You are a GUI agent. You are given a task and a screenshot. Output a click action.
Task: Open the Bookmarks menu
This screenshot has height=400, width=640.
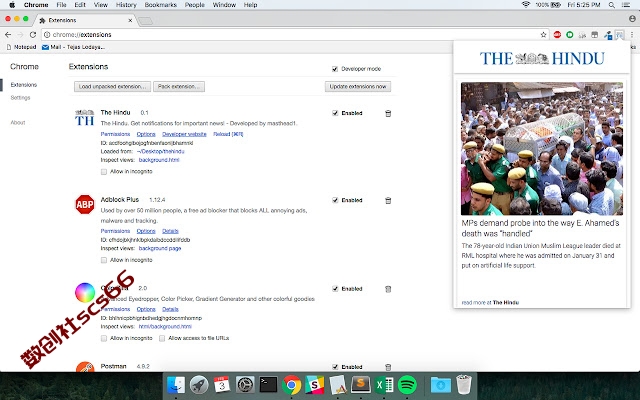pyautogui.click(x=161, y=5)
